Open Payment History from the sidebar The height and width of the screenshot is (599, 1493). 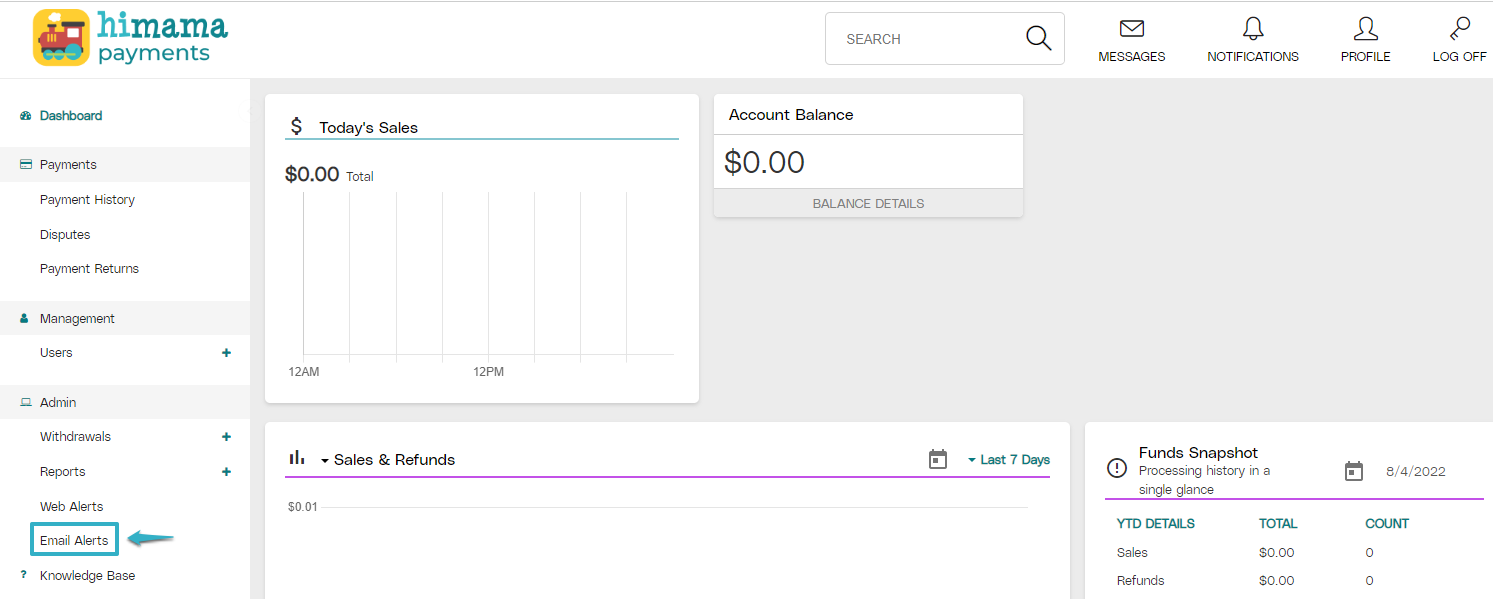pos(87,199)
